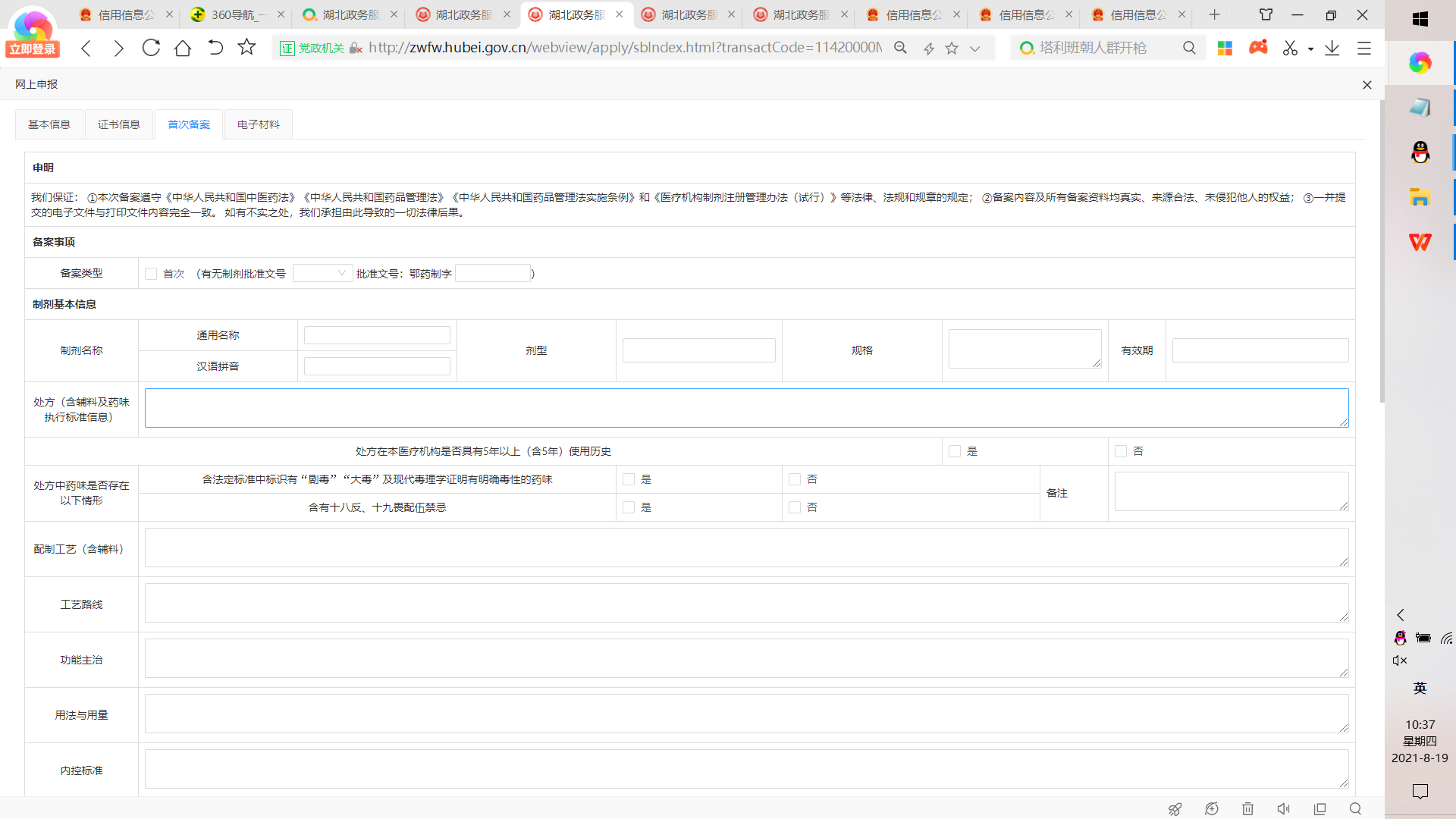
Task: Open the downloads arrow icon
Action: tap(1332, 48)
